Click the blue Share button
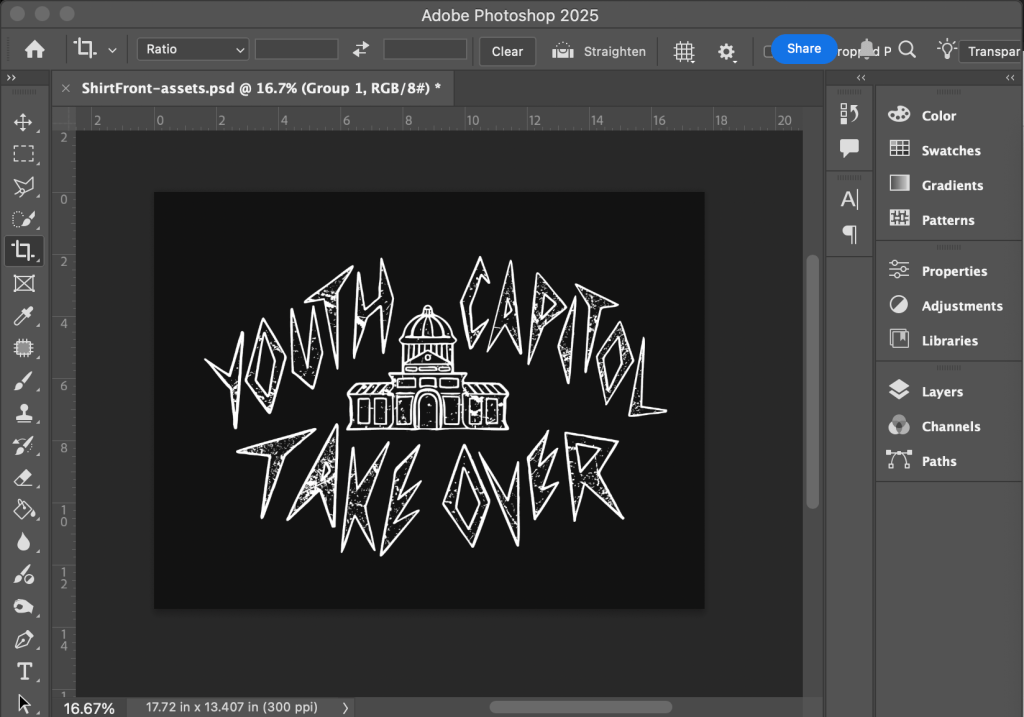Image resolution: width=1024 pixels, height=717 pixels. tap(803, 48)
